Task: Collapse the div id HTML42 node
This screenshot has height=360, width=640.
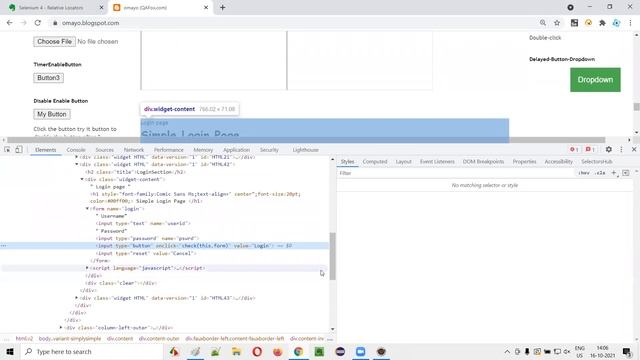Action: 77,164
